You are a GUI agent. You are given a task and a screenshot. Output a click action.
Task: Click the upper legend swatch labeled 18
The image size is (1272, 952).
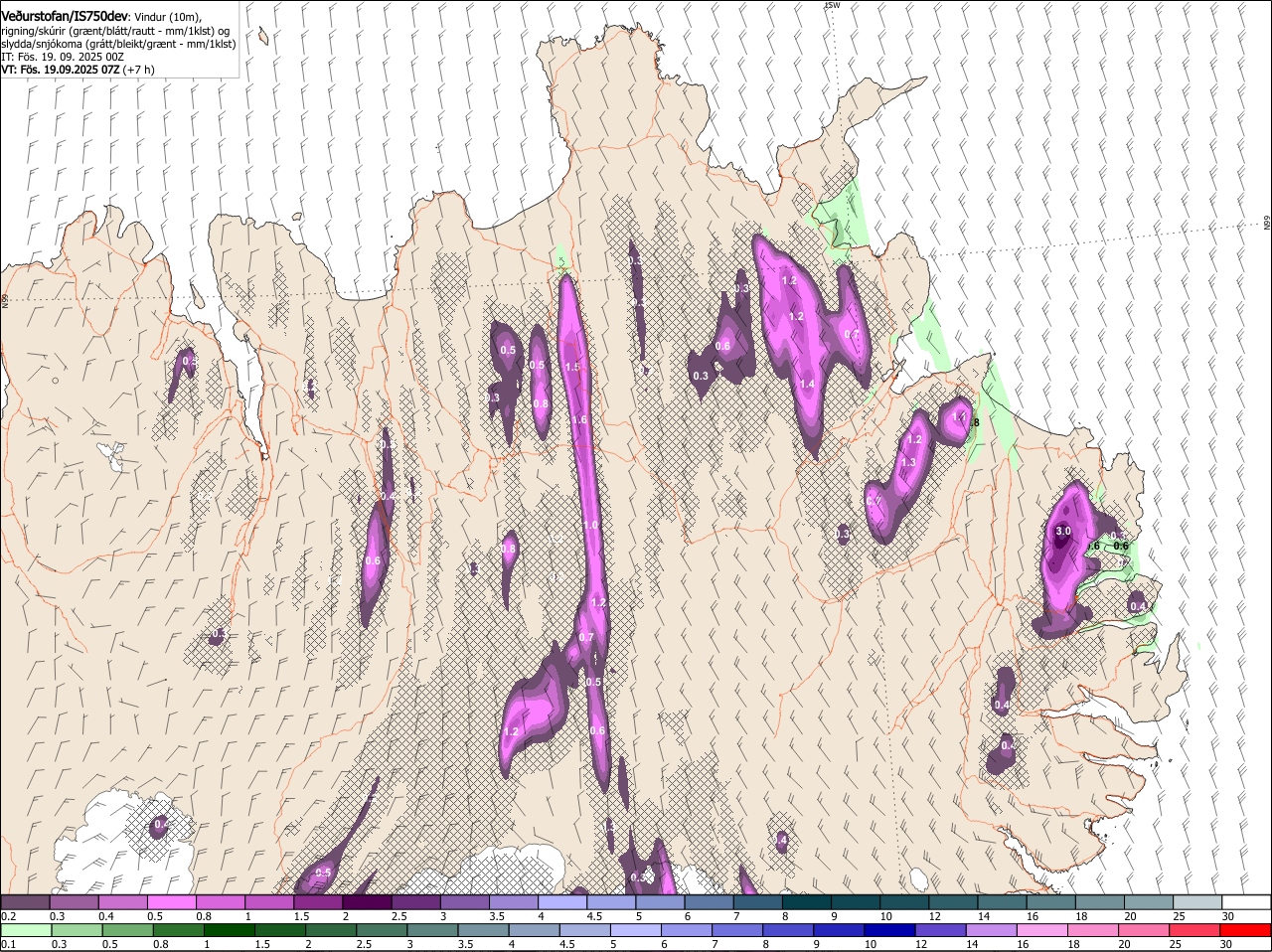pyautogui.click(x=1101, y=901)
